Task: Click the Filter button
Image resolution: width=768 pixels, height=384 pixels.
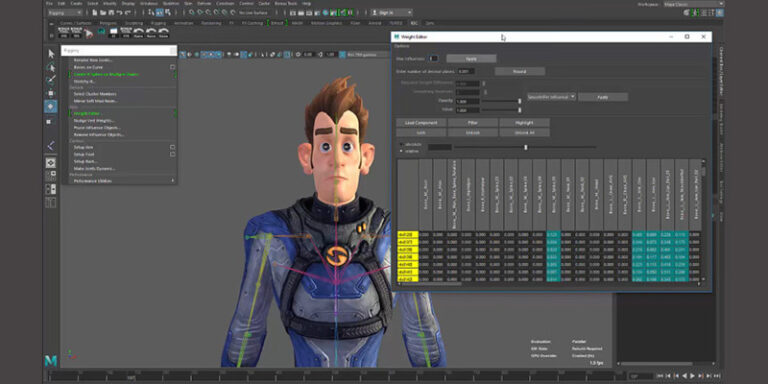Action: (473, 122)
